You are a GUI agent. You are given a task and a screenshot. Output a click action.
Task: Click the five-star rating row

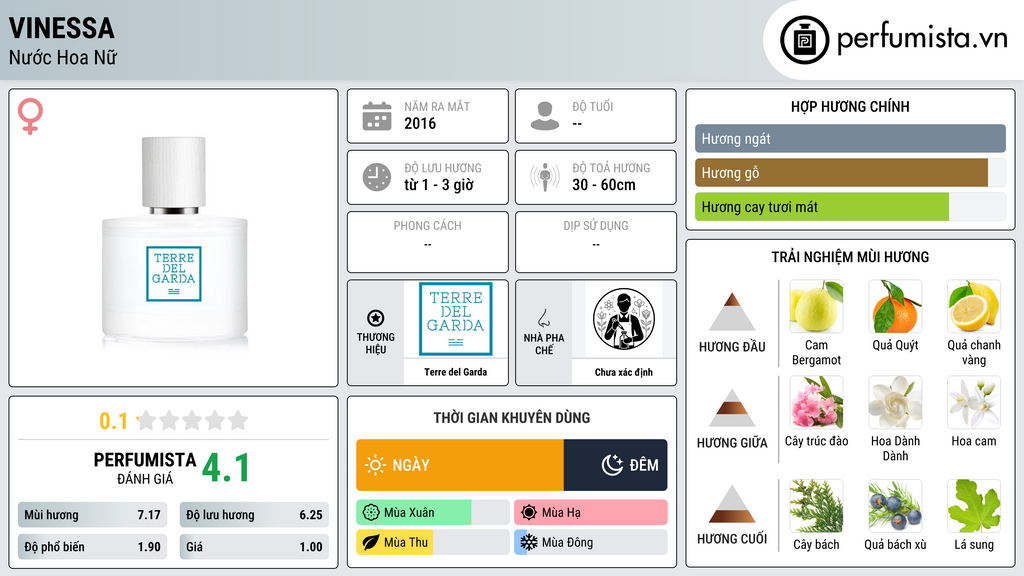192,421
